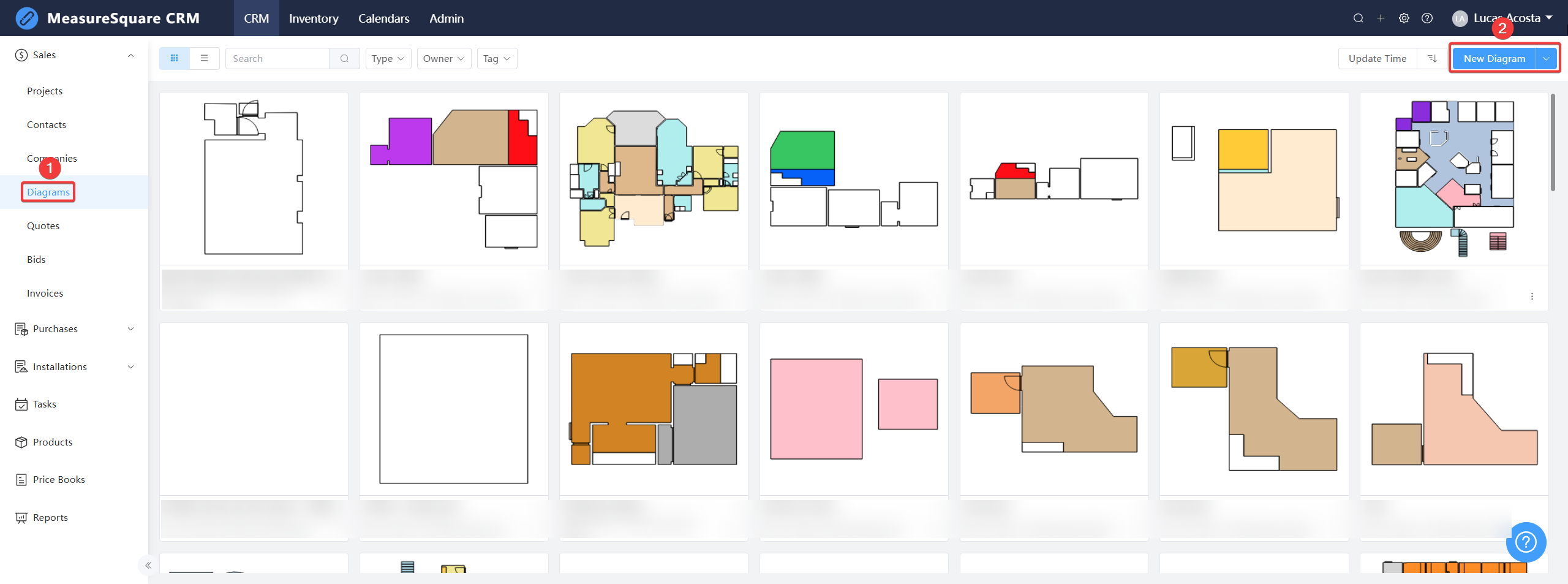
Task: Click the Price Books icon in sidebar
Action: pos(21,480)
